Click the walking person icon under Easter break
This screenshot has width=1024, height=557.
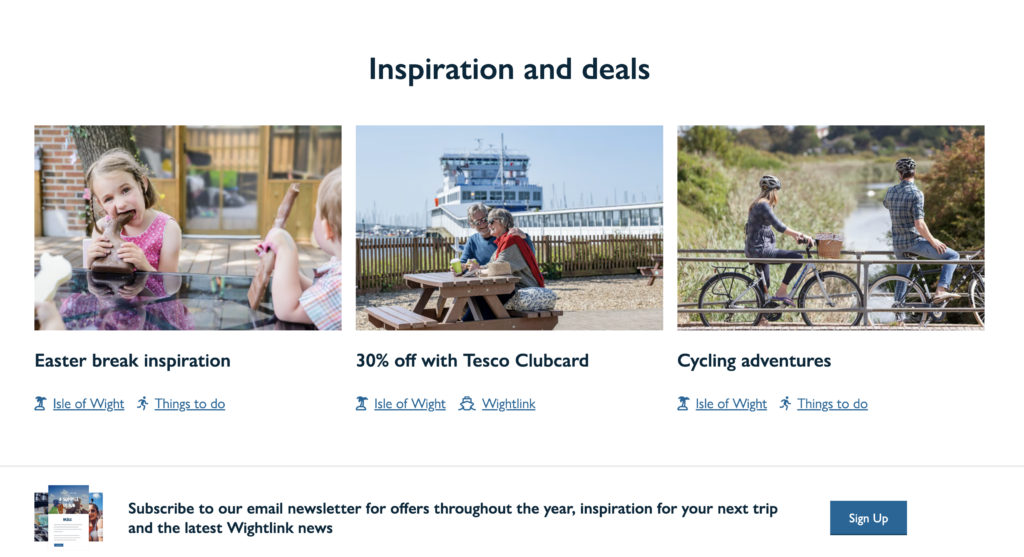(x=143, y=404)
